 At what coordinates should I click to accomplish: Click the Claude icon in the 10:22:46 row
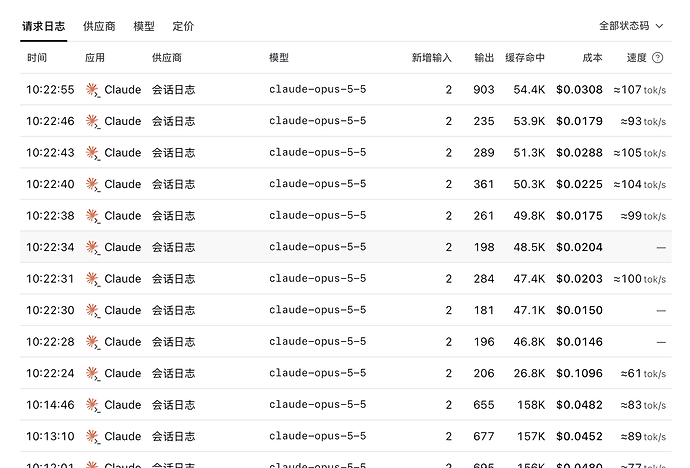tap(92, 121)
